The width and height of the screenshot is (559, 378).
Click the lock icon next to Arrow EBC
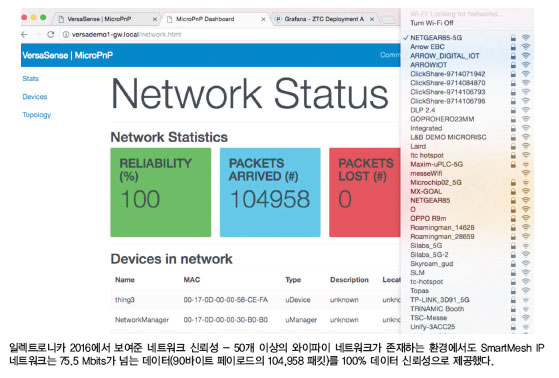click(x=513, y=47)
